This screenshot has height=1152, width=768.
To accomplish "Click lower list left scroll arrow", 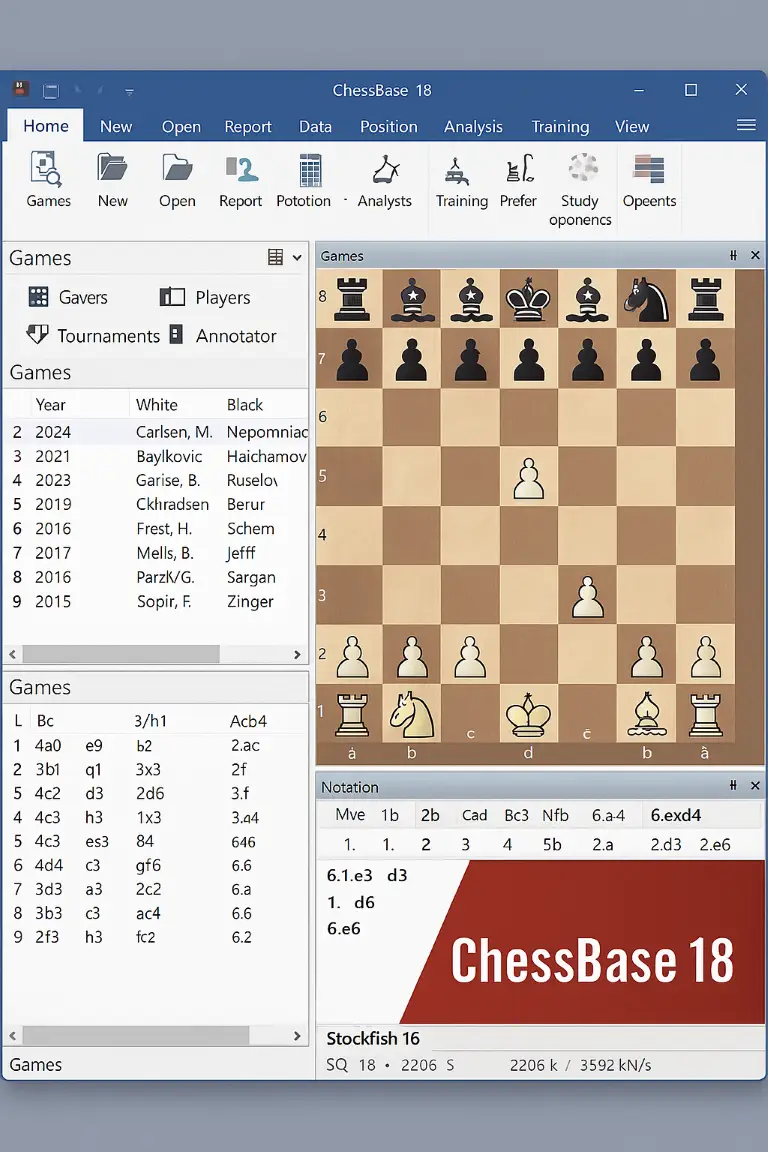I will pos(12,1036).
